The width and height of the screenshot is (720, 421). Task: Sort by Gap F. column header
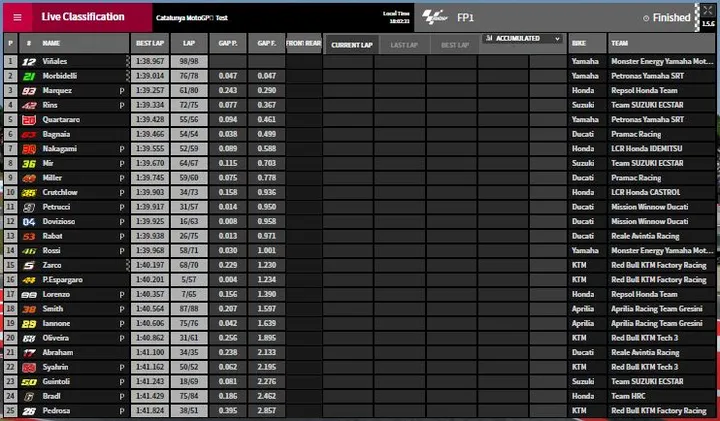point(267,43)
